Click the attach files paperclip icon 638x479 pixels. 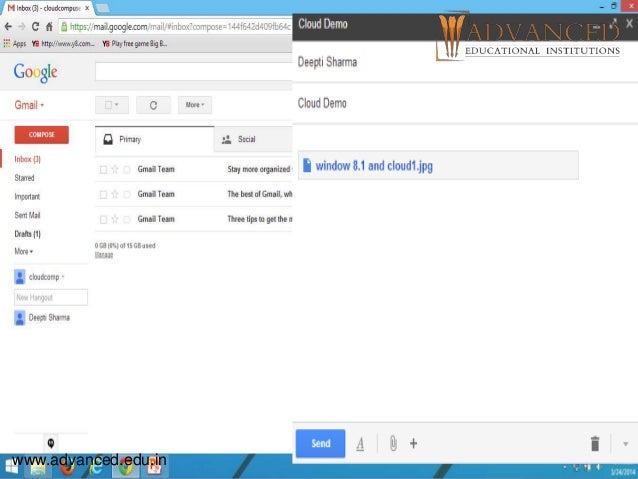point(393,443)
